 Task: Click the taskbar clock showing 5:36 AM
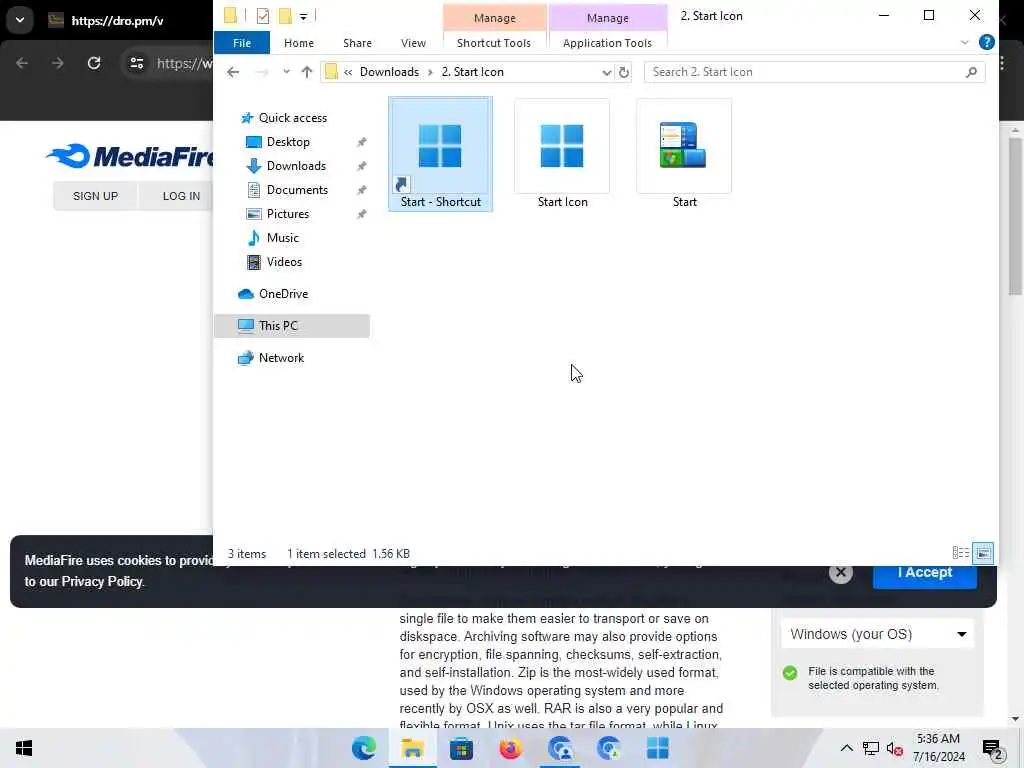coord(938,748)
